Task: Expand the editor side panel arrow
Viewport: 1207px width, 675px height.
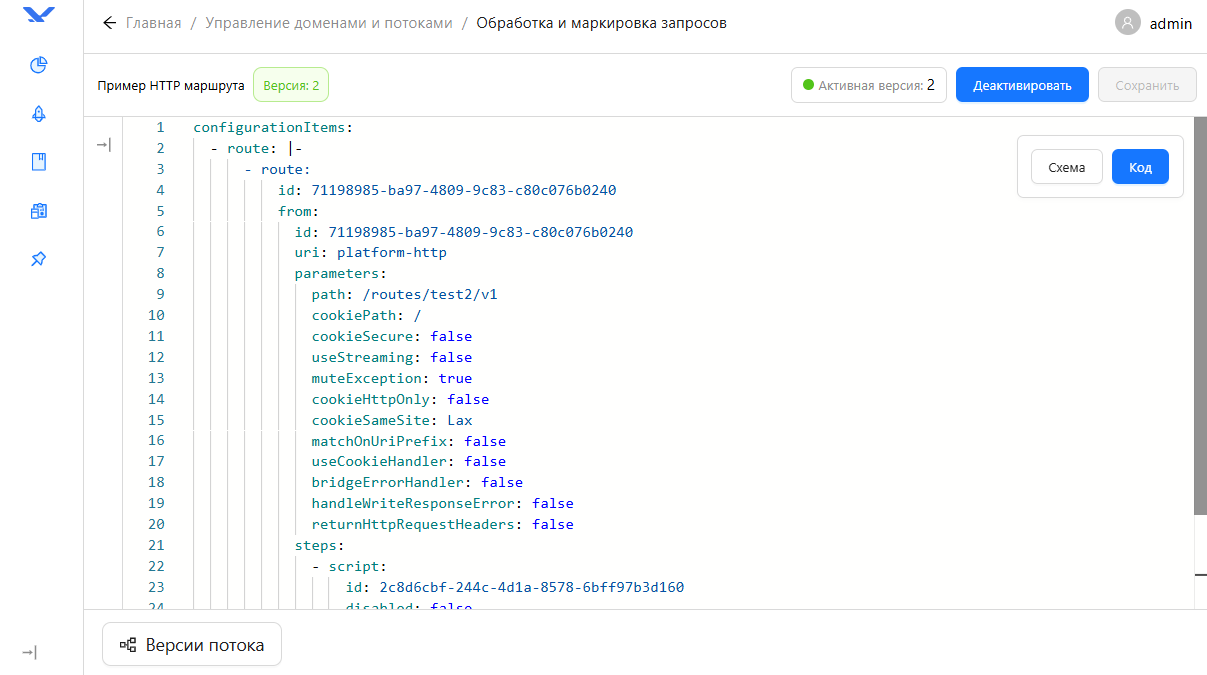Action: tap(103, 146)
